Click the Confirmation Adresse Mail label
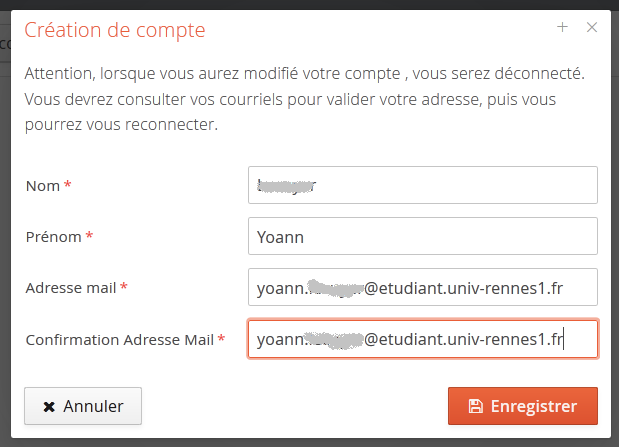The image size is (619, 447). (x=119, y=339)
